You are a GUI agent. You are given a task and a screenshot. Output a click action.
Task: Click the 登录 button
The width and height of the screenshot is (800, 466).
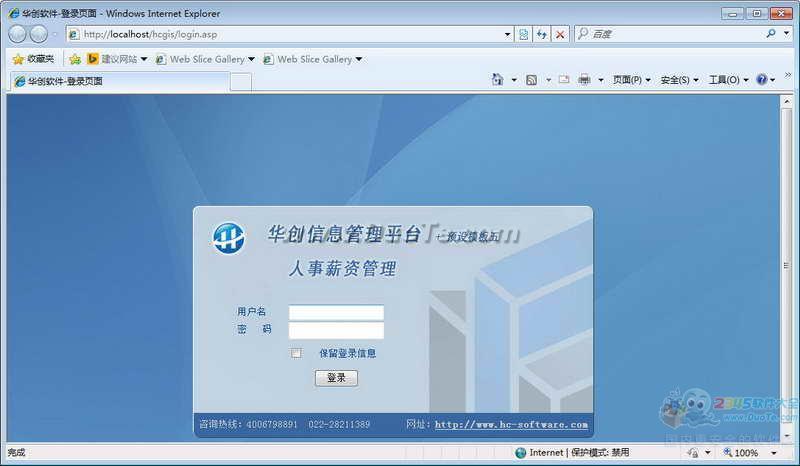coord(336,378)
